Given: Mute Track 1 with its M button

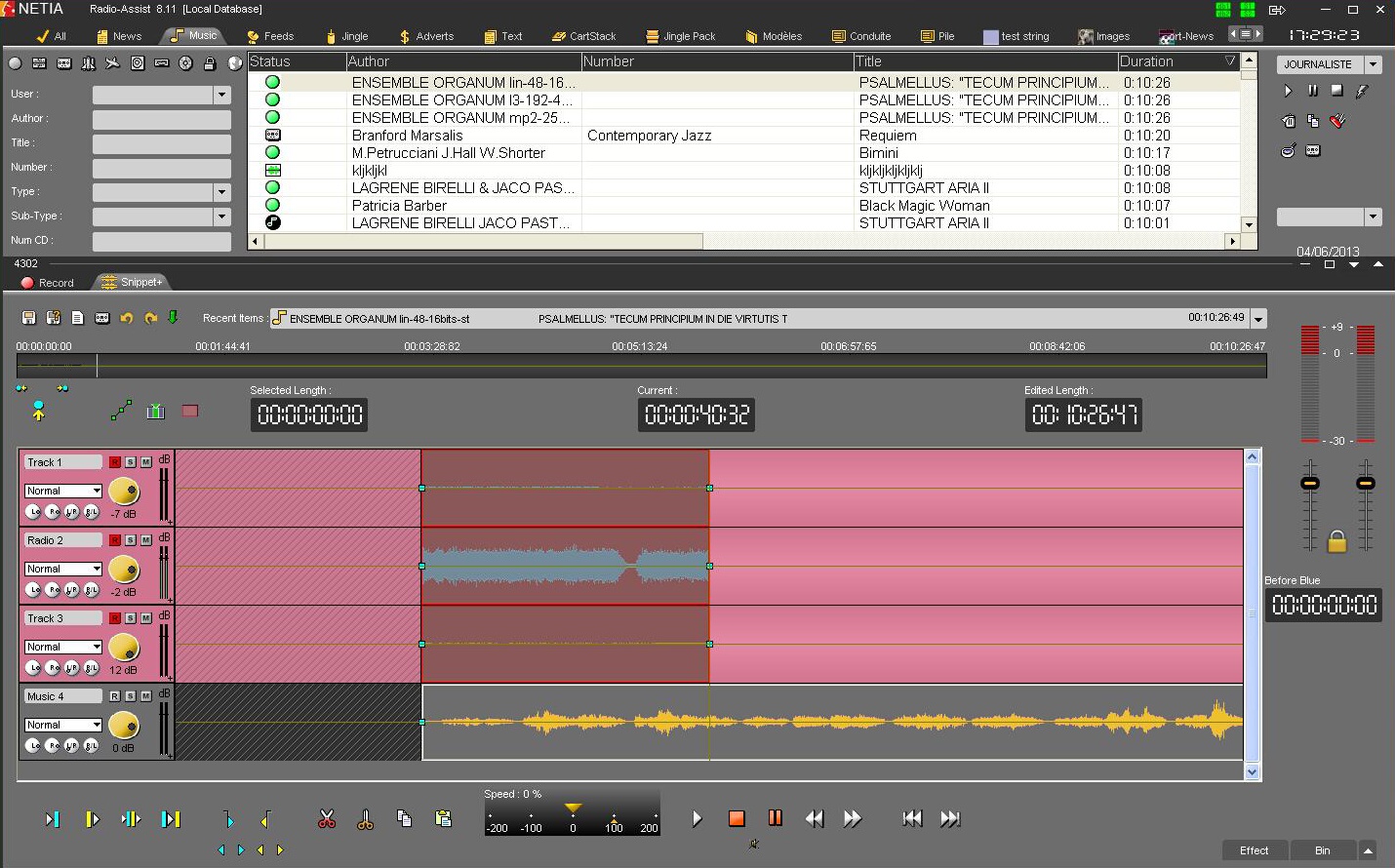Looking at the screenshot, I should [x=146, y=462].
